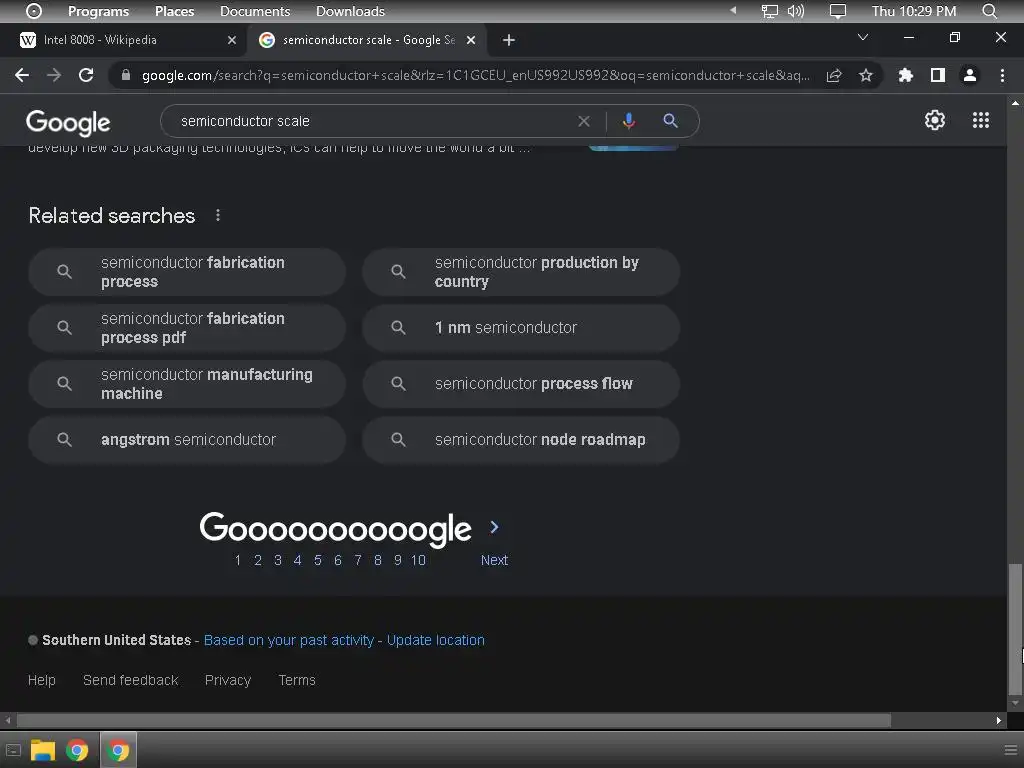Search semiconductor fabrication process pdf
Viewport: 1024px width, 768px height.
click(187, 328)
